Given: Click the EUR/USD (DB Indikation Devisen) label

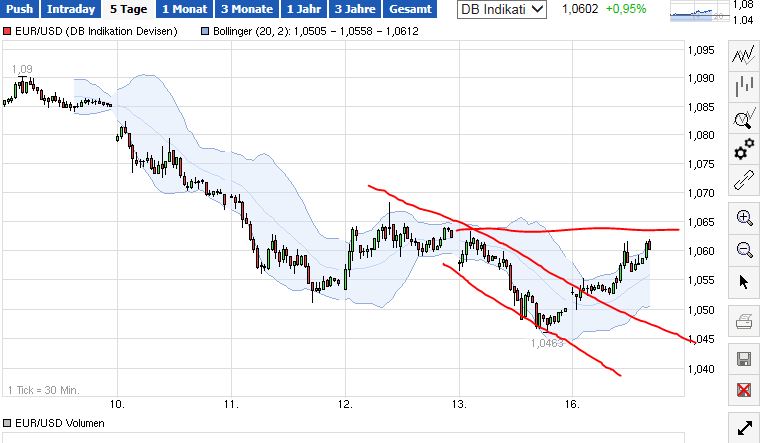Looking at the screenshot, I should [x=96, y=32].
